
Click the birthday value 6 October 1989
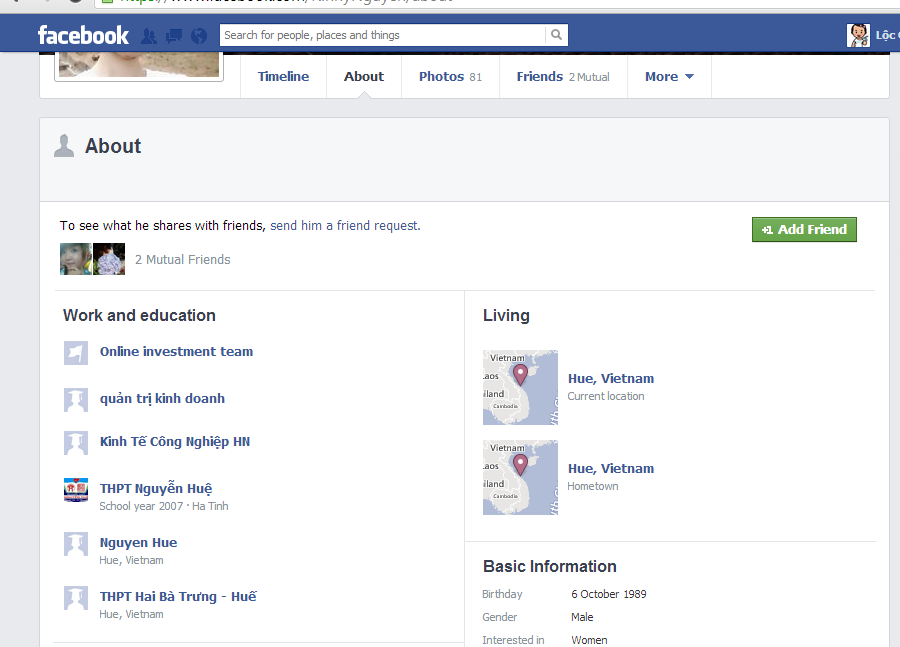pos(608,594)
